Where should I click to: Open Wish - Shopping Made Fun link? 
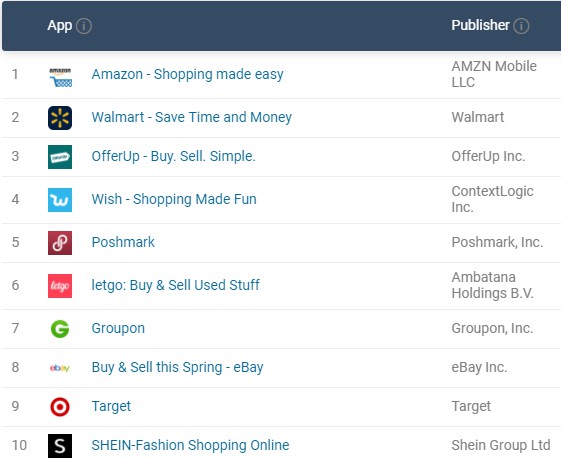click(174, 199)
